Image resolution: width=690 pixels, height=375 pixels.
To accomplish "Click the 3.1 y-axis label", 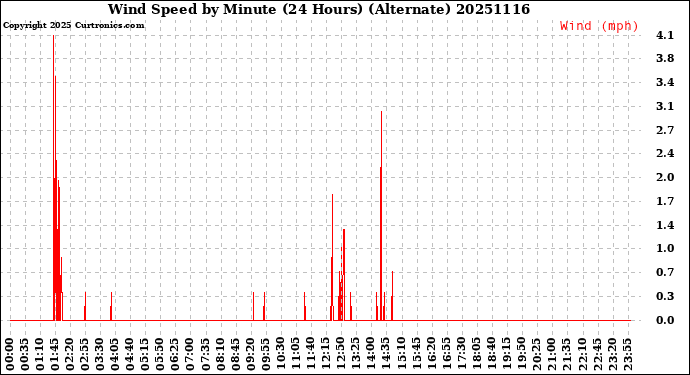I will click(665, 106).
